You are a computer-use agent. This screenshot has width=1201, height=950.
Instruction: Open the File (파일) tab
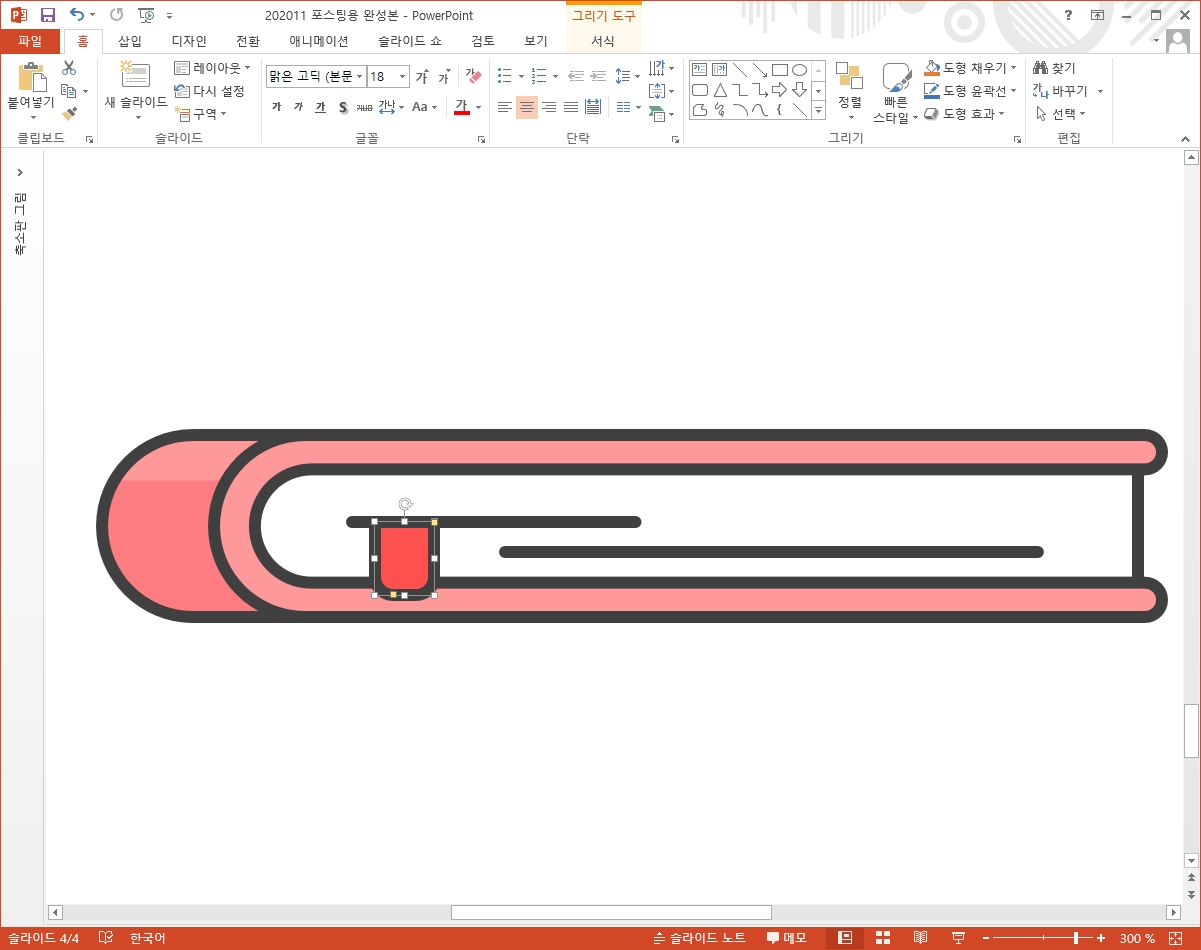tap(30, 41)
